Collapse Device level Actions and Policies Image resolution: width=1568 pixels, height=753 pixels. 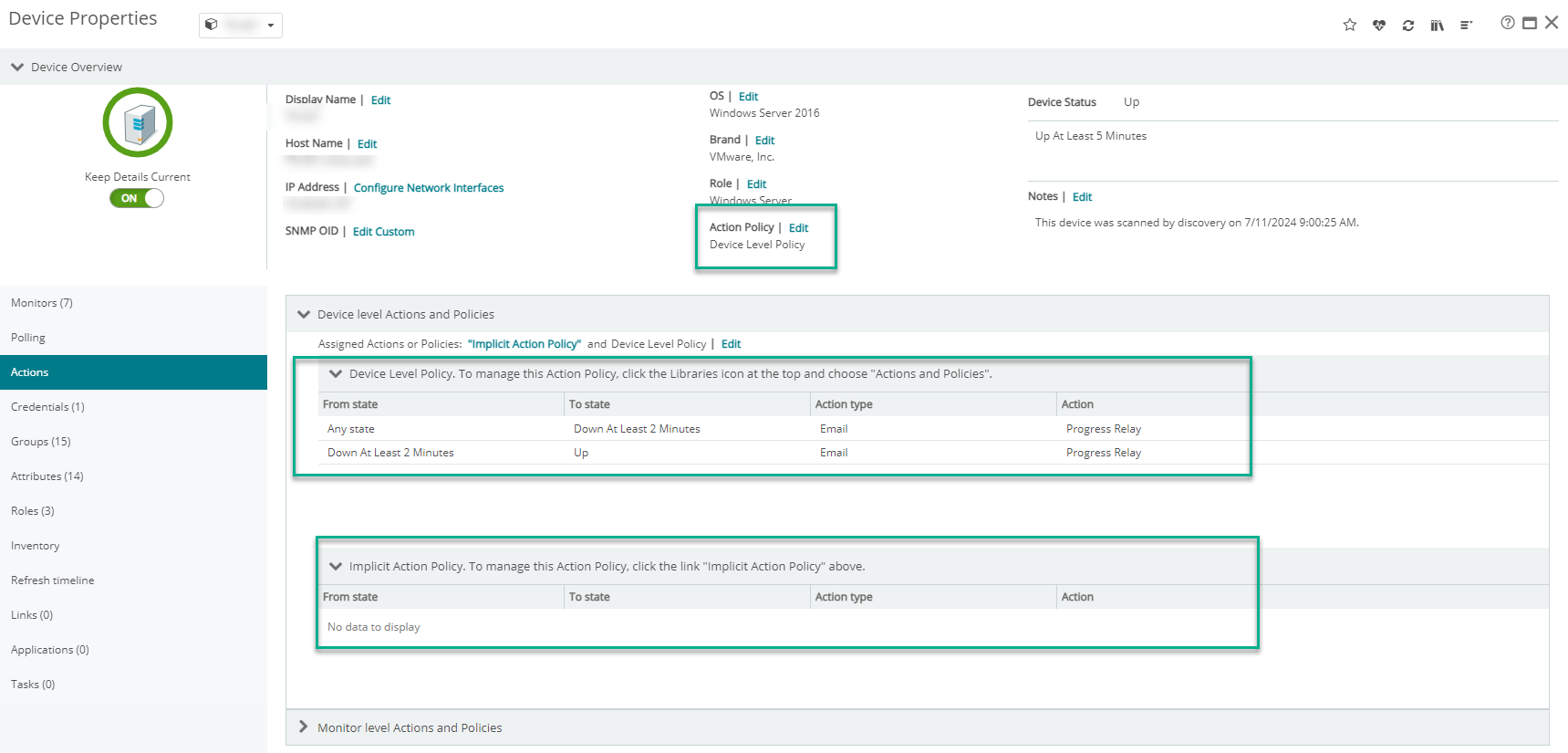click(x=304, y=314)
